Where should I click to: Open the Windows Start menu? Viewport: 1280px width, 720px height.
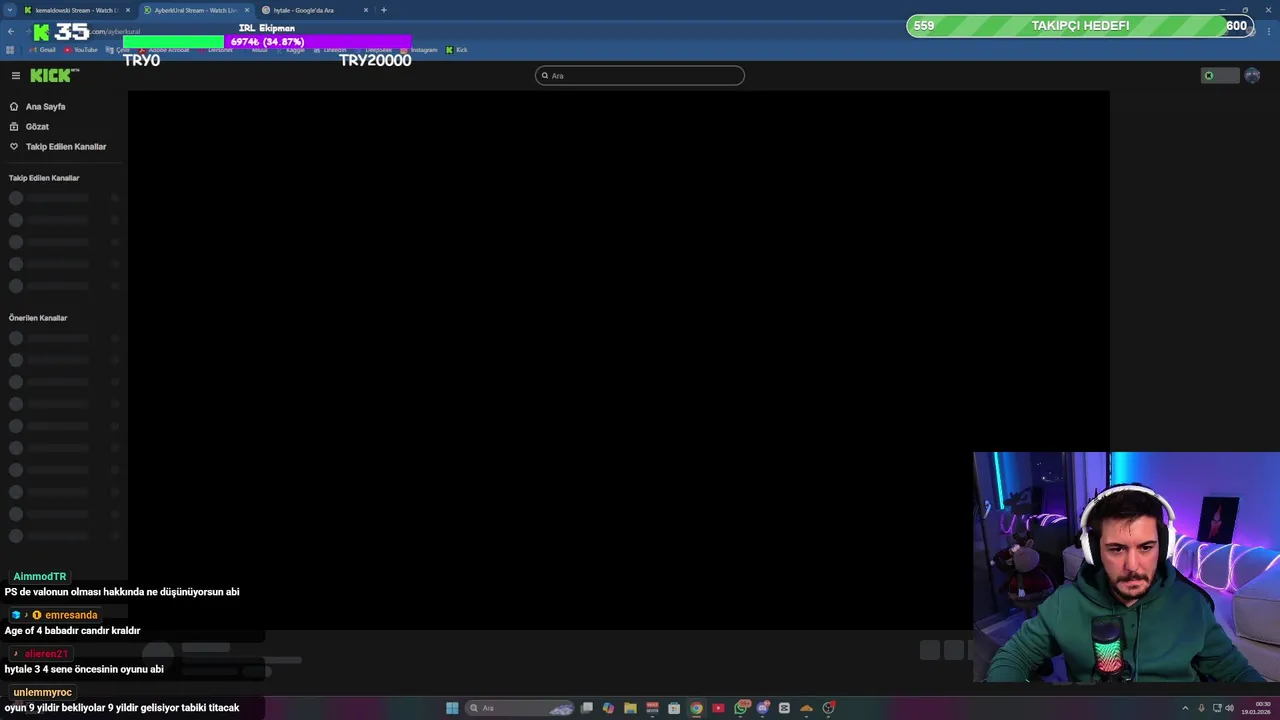452,708
